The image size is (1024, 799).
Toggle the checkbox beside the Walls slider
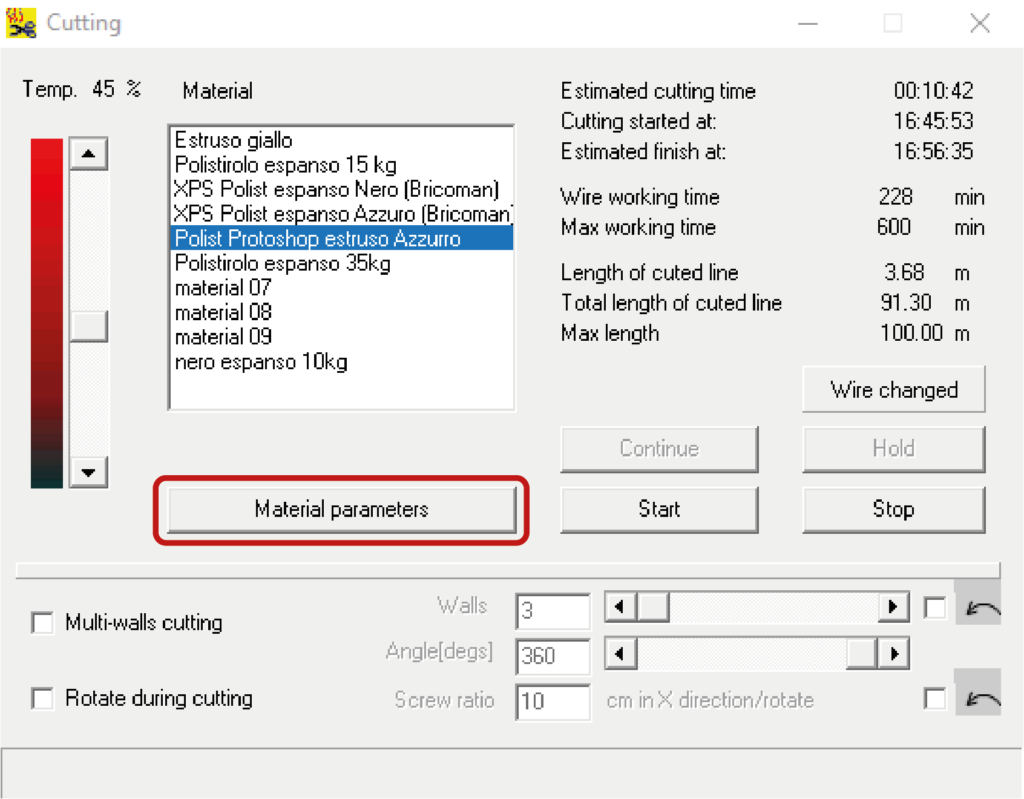935,608
